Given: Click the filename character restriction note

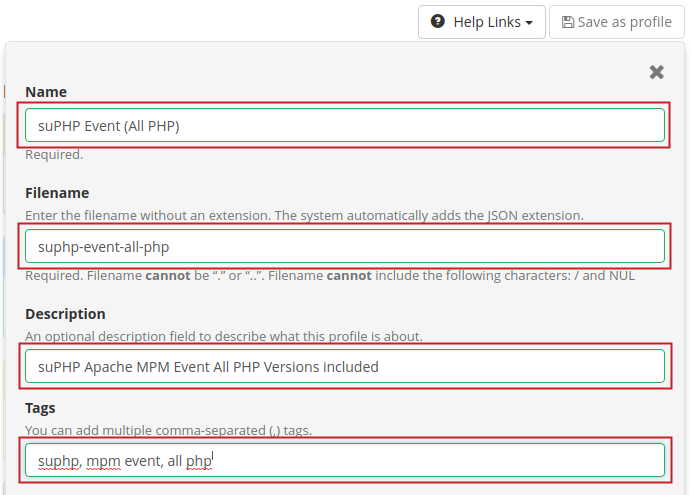Looking at the screenshot, I should [x=330, y=275].
